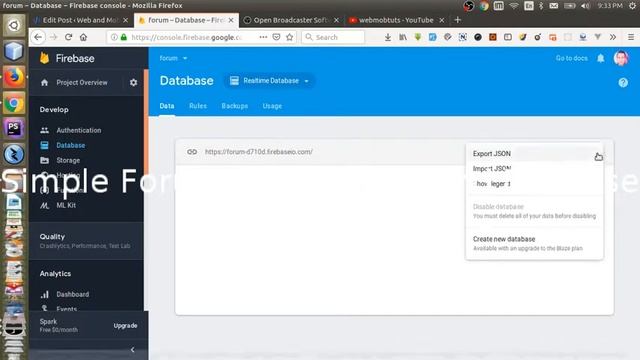
Task: Collapse the sidebar with the chevron
Action: pos(132,350)
